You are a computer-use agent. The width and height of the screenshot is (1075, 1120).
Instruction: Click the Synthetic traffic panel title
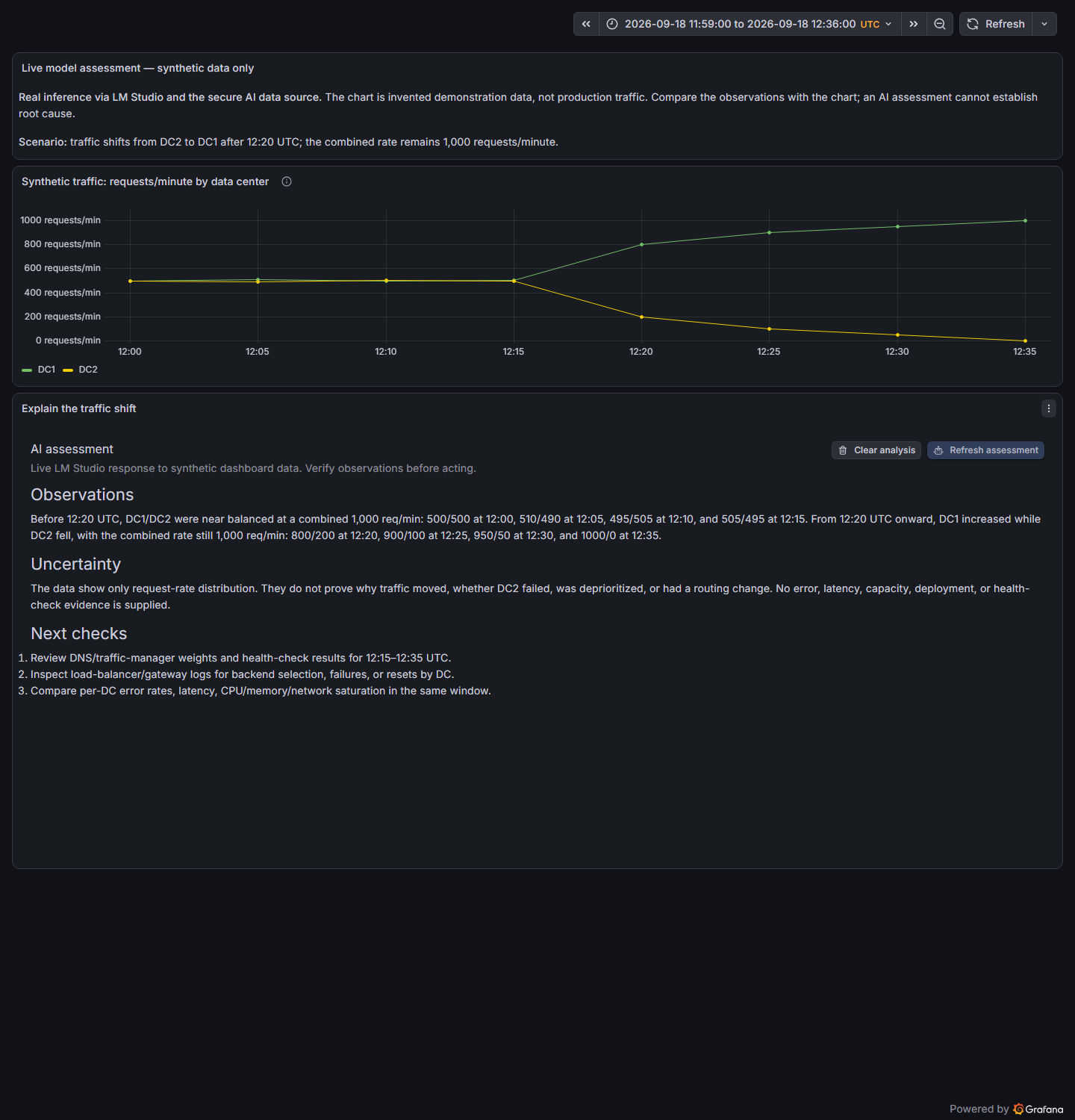[x=145, y=181]
